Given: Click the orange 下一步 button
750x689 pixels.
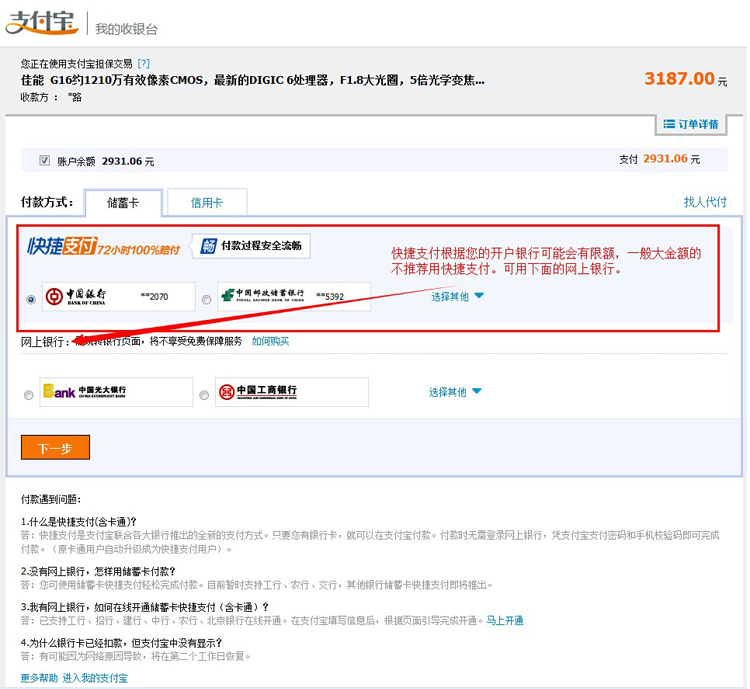Looking at the screenshot, I should (55, 447).
